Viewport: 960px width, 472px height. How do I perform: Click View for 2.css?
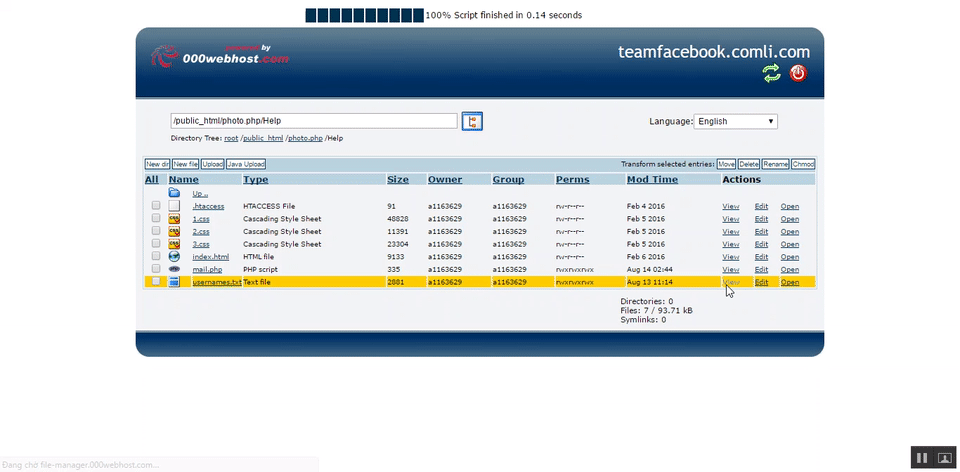point(730,231)
